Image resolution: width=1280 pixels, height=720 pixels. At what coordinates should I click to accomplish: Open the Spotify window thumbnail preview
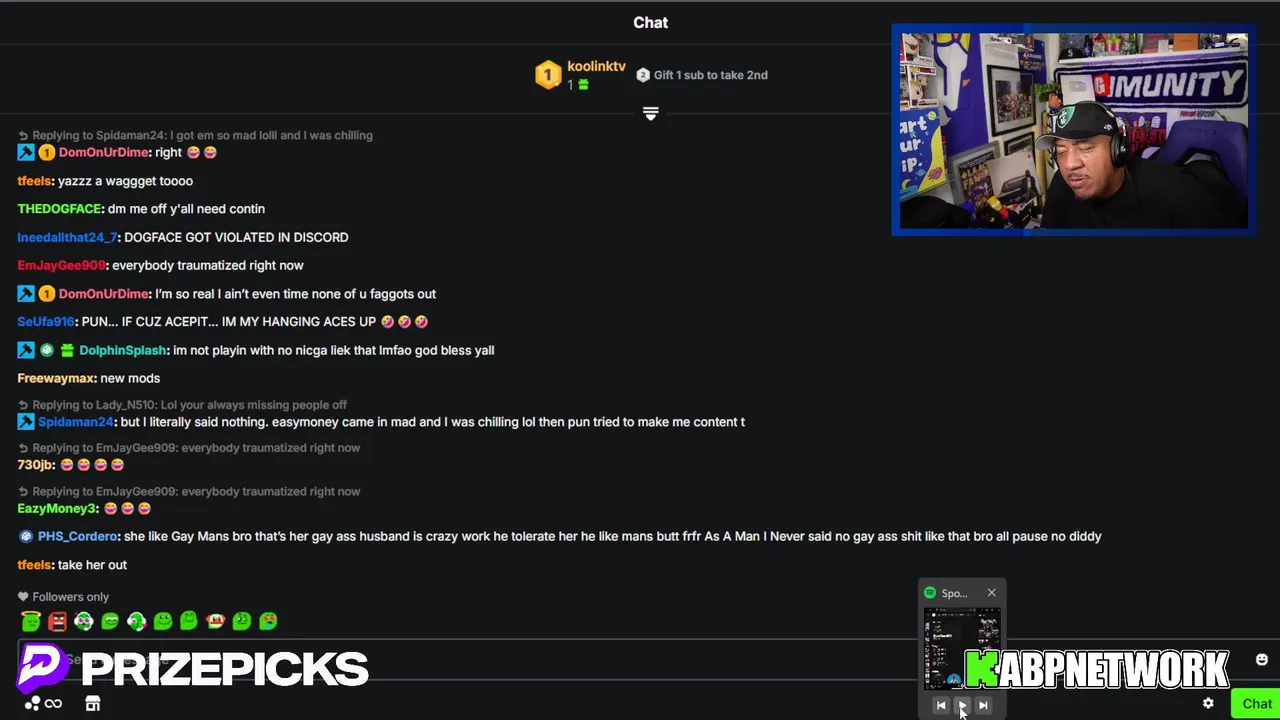[961, 650]
